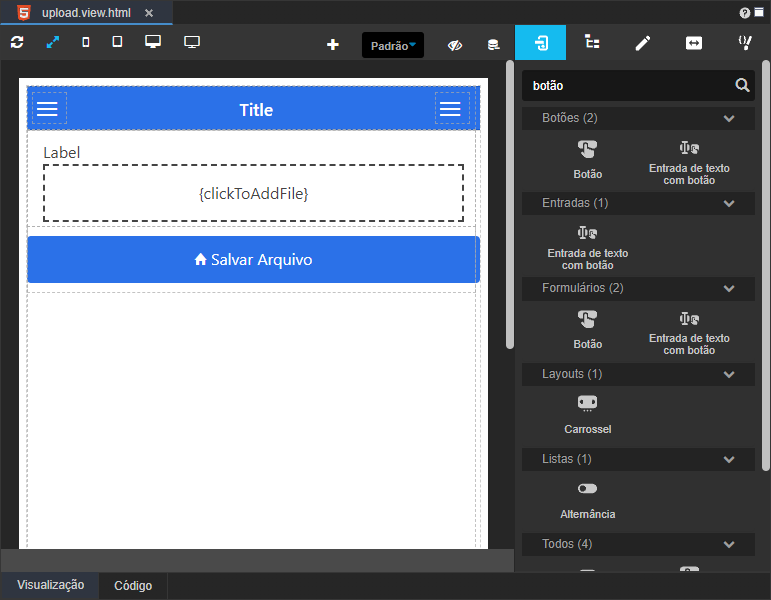Select the desktop monitor preview icon
The height and width of the screenshot is (600, 771).
click(x=153, y=42)
